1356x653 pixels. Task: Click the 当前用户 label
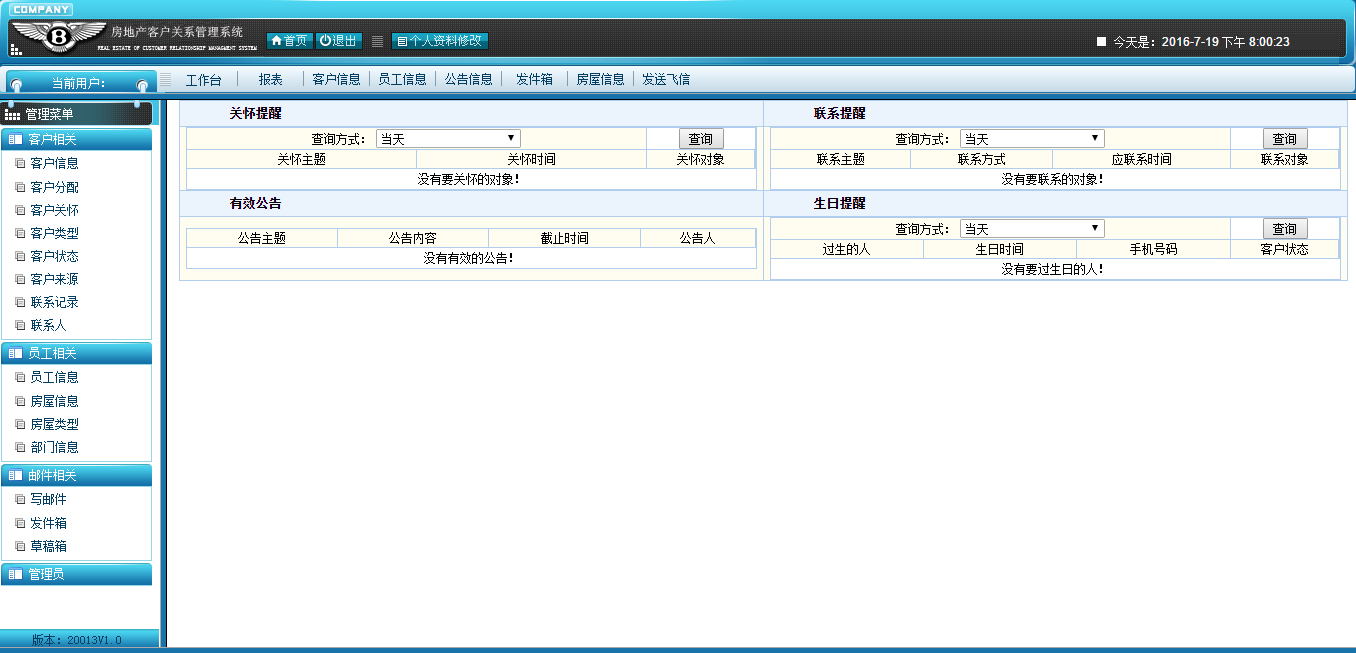pyautogui.click(x=80, y=83)
